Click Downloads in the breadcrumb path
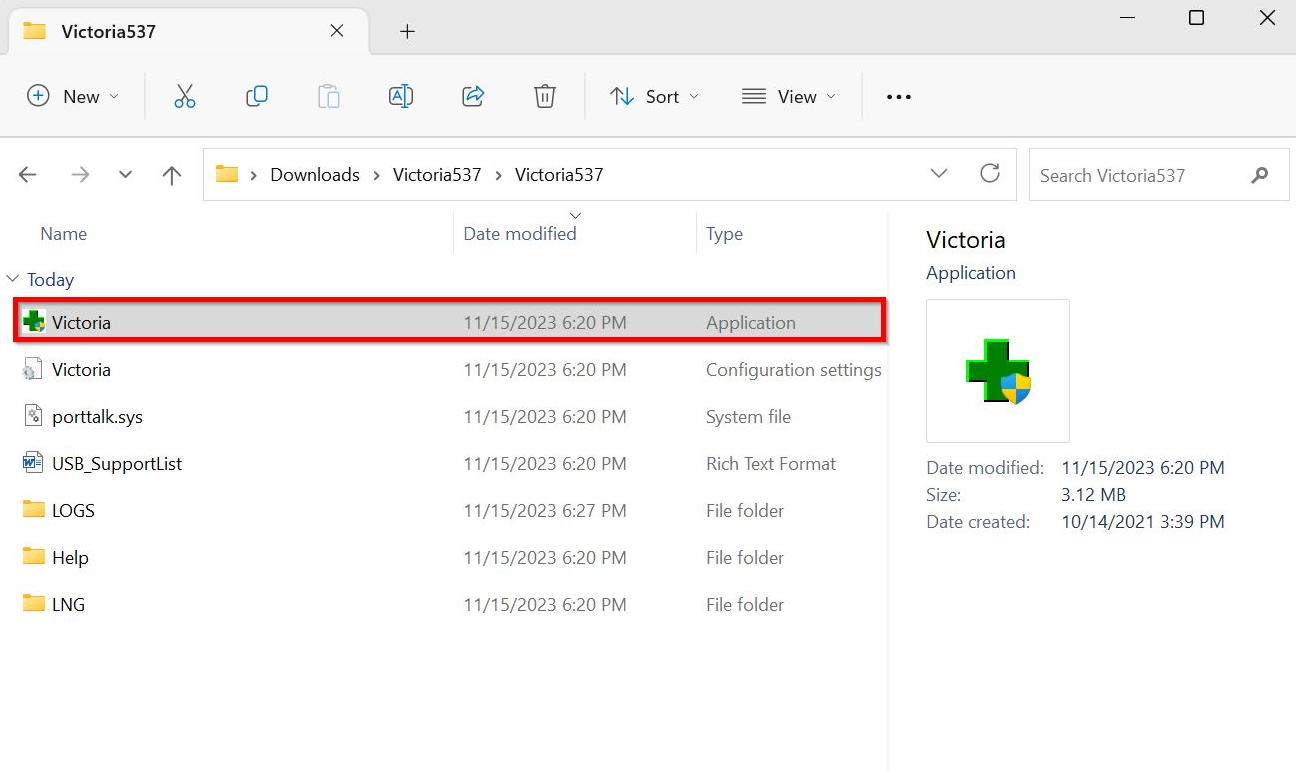1296x772 pixels. tap(315, 175)
